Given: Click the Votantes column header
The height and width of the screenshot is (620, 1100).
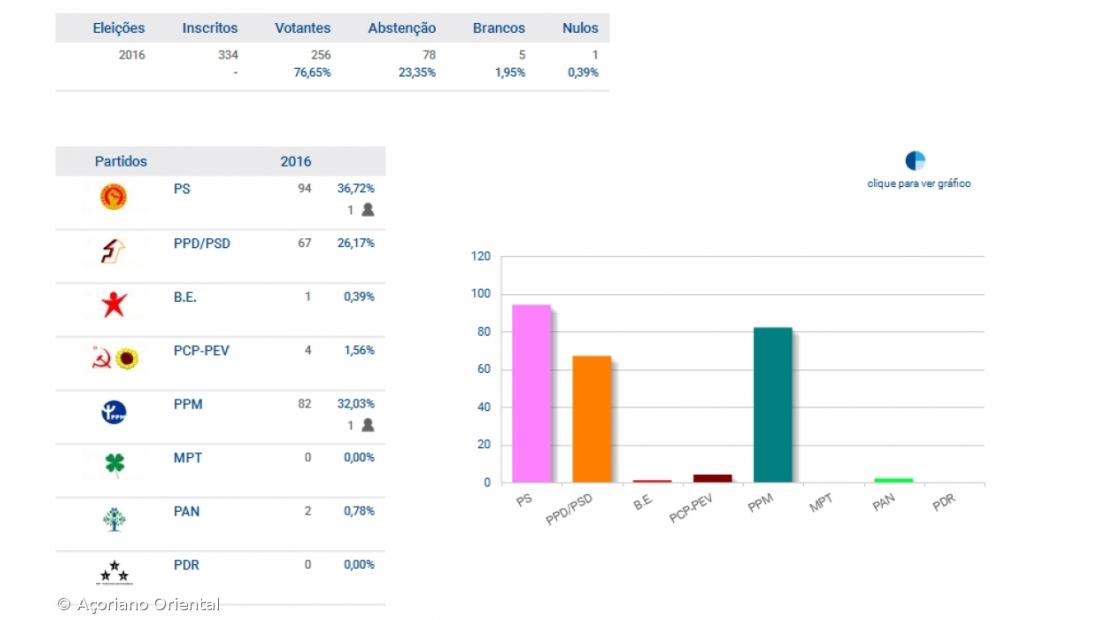Looking at the screenshot, I should pos(302,28).
